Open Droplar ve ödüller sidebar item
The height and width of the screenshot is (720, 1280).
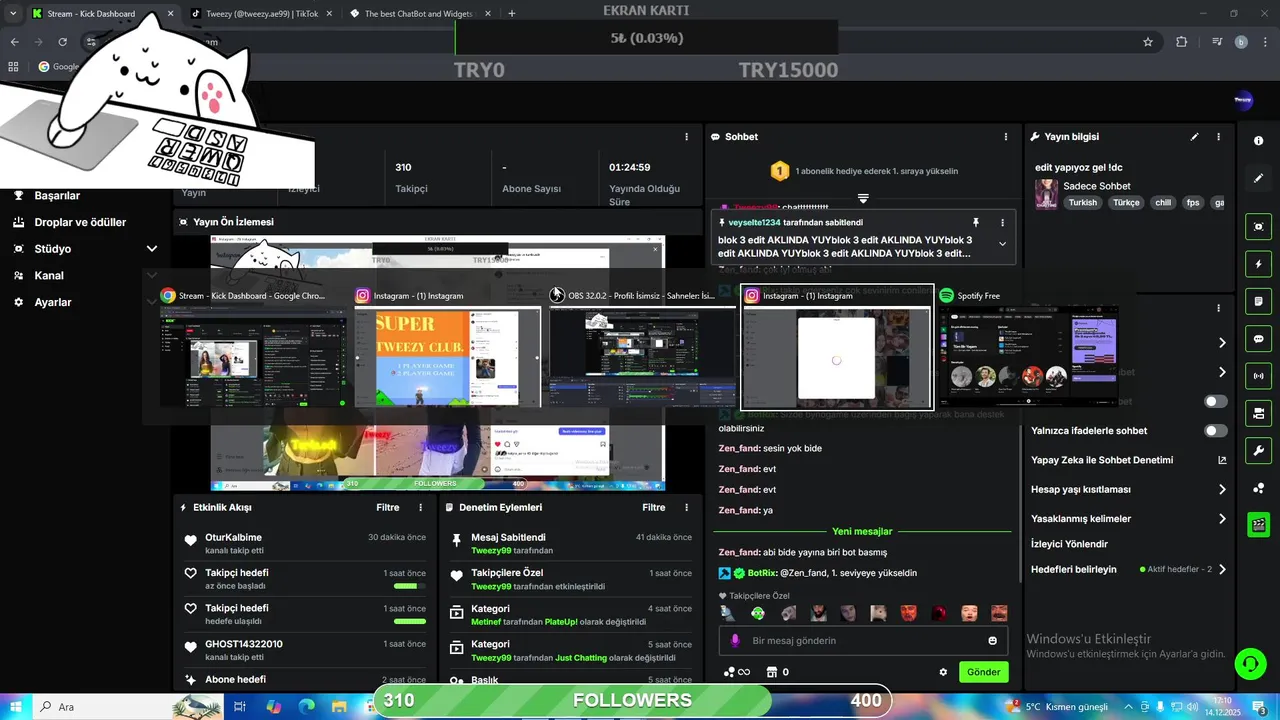click(80, 222)
